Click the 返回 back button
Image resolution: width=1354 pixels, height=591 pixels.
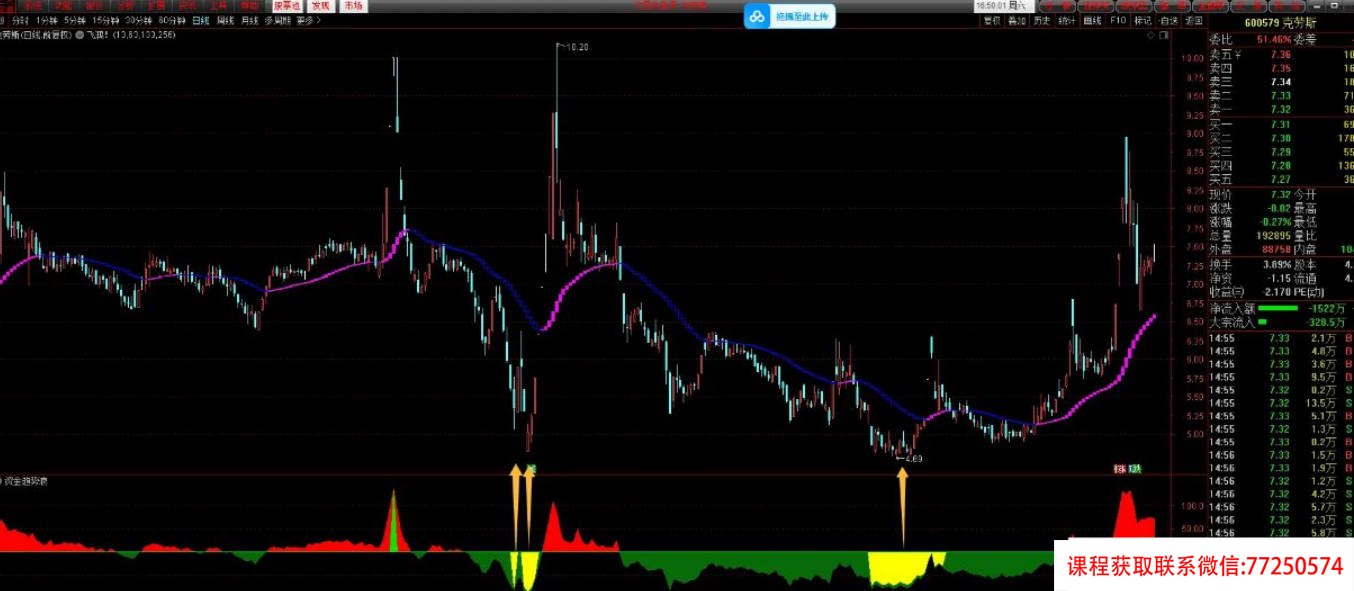(1193, 20)
